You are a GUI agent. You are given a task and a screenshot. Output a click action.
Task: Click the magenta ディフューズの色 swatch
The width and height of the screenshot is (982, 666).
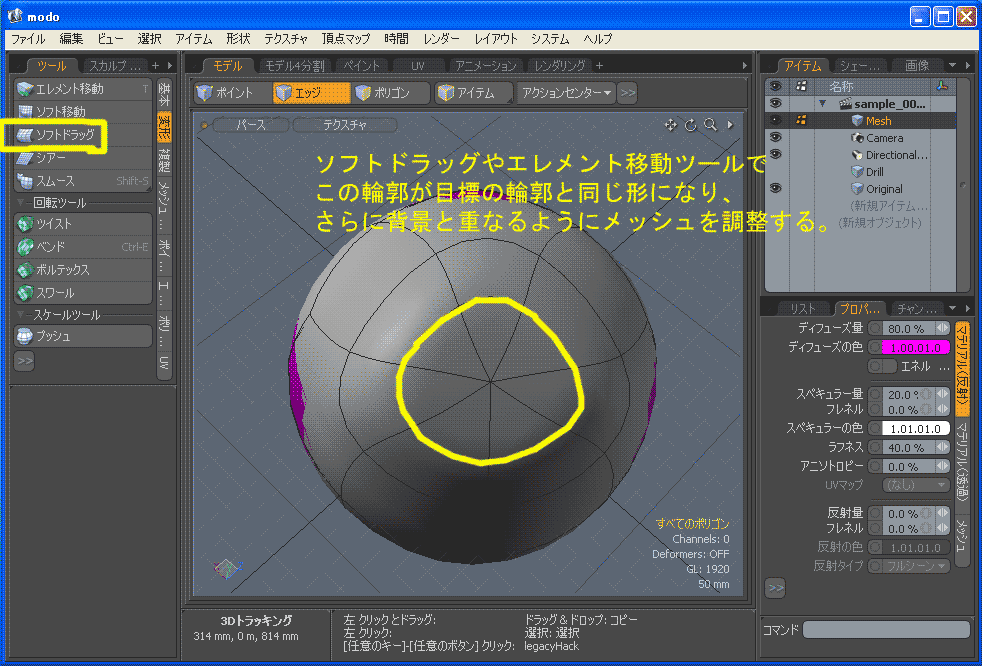click(x=916, y=347)
